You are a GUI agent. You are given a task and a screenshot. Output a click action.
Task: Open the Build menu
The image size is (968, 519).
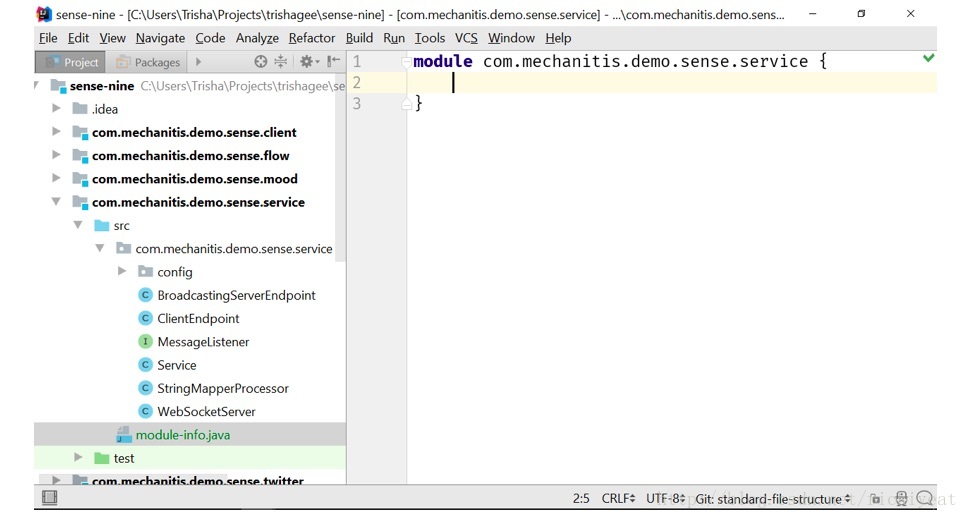[x=359, y=38]
